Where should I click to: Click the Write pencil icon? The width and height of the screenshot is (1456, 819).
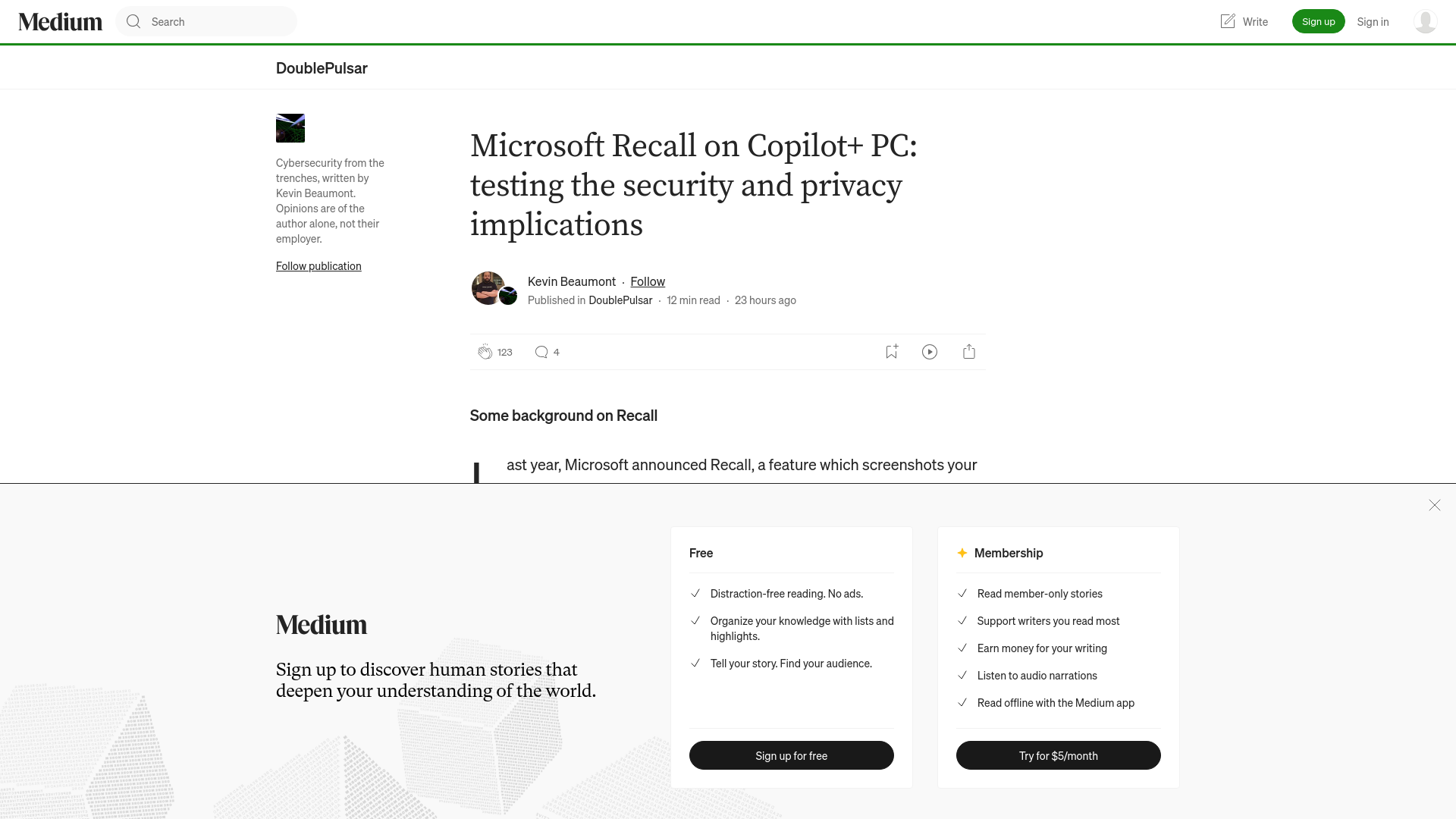click(1228, 21)
